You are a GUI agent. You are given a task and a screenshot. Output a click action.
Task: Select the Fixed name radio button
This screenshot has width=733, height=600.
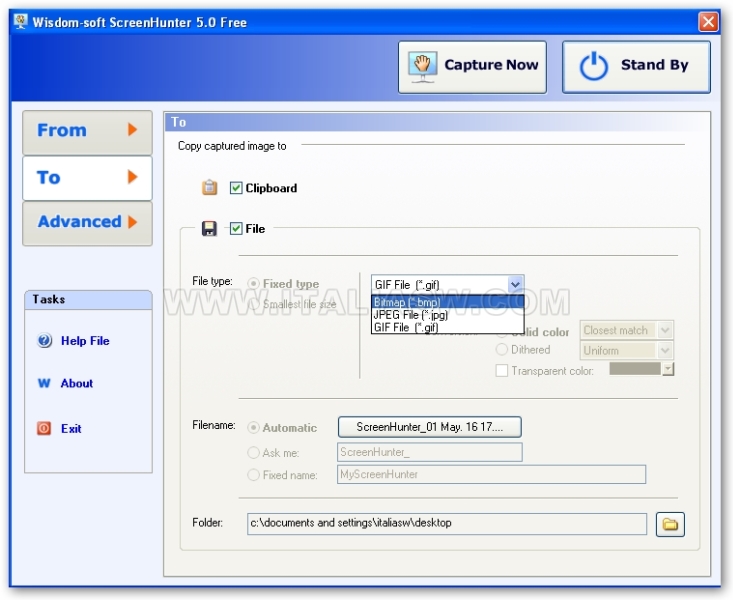[x=253, y=475]
